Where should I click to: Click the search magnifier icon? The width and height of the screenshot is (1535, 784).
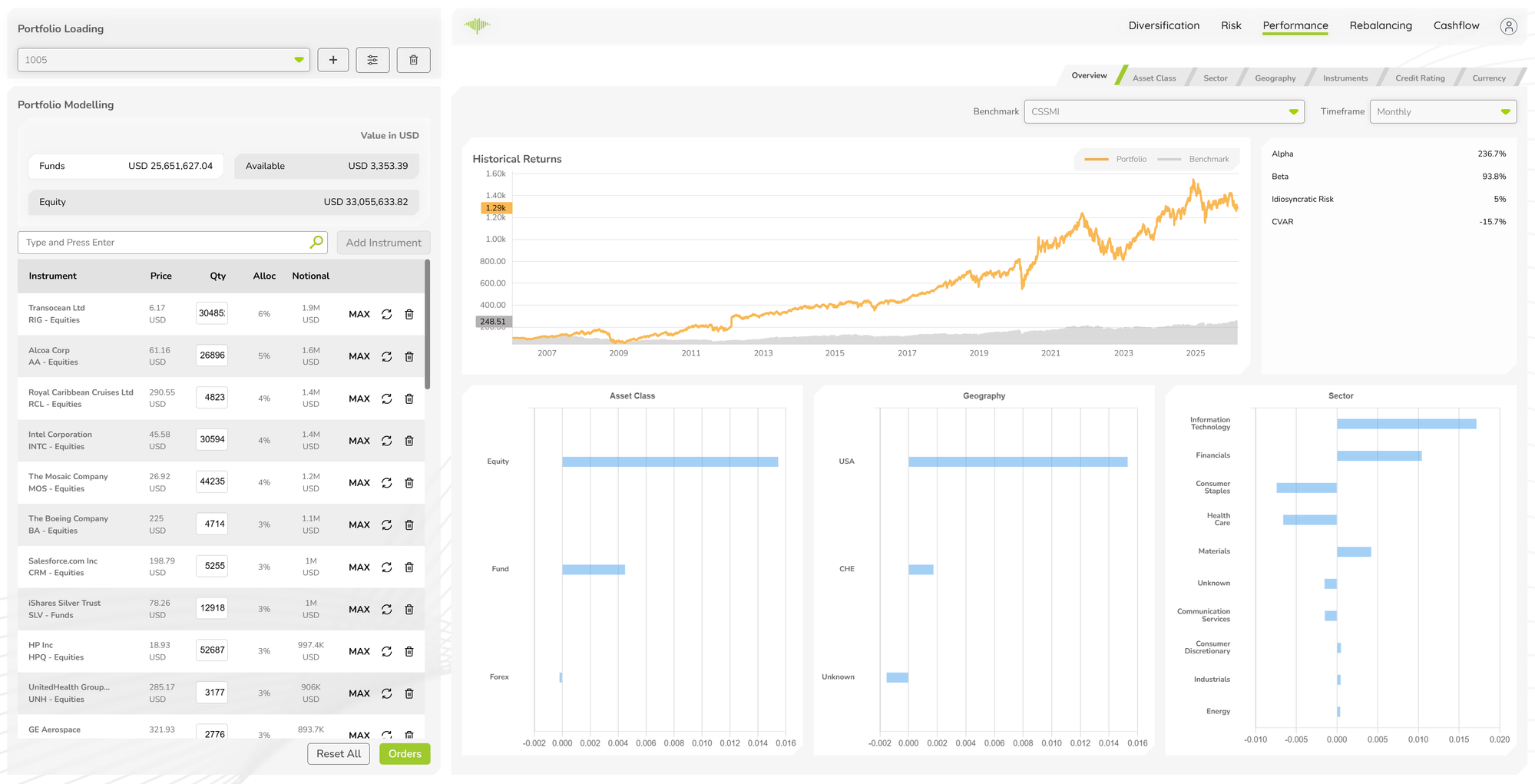[316, 242]
